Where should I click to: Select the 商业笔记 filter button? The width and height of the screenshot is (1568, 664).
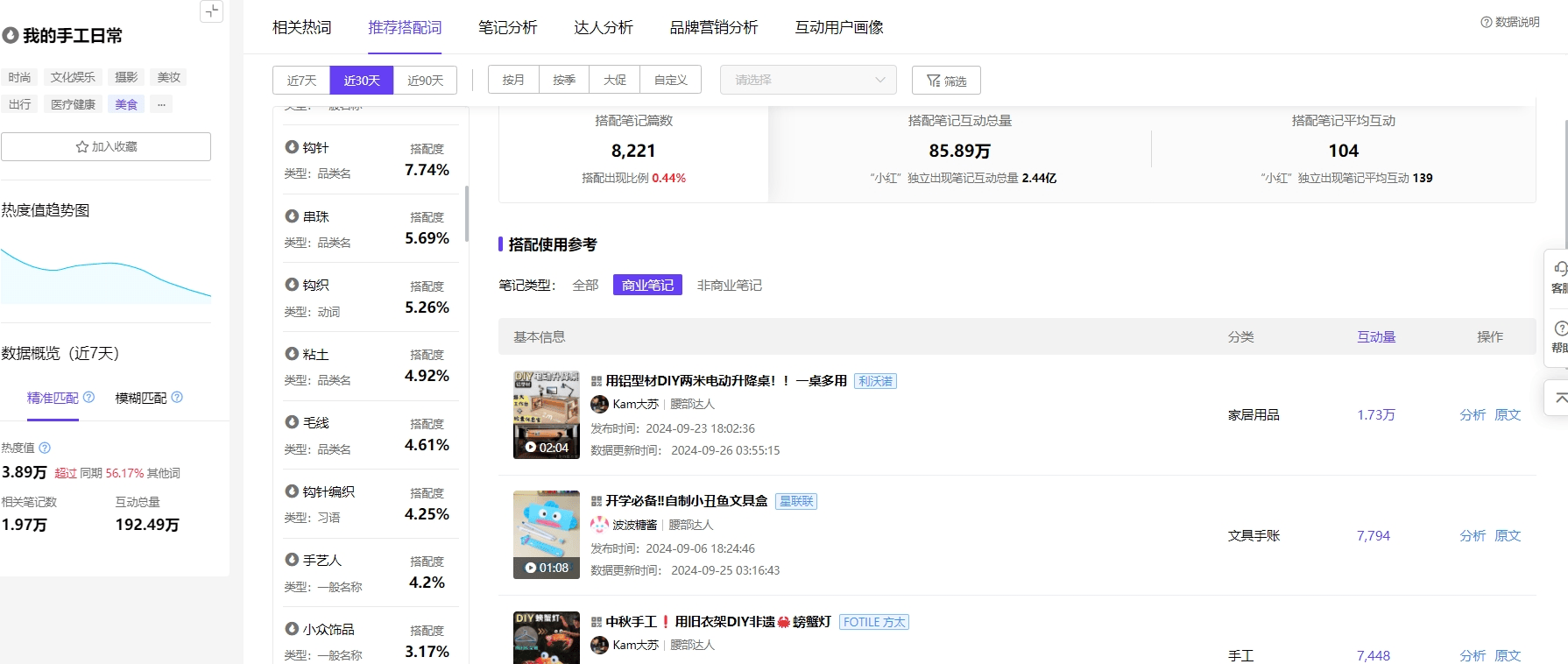point(647,286)
